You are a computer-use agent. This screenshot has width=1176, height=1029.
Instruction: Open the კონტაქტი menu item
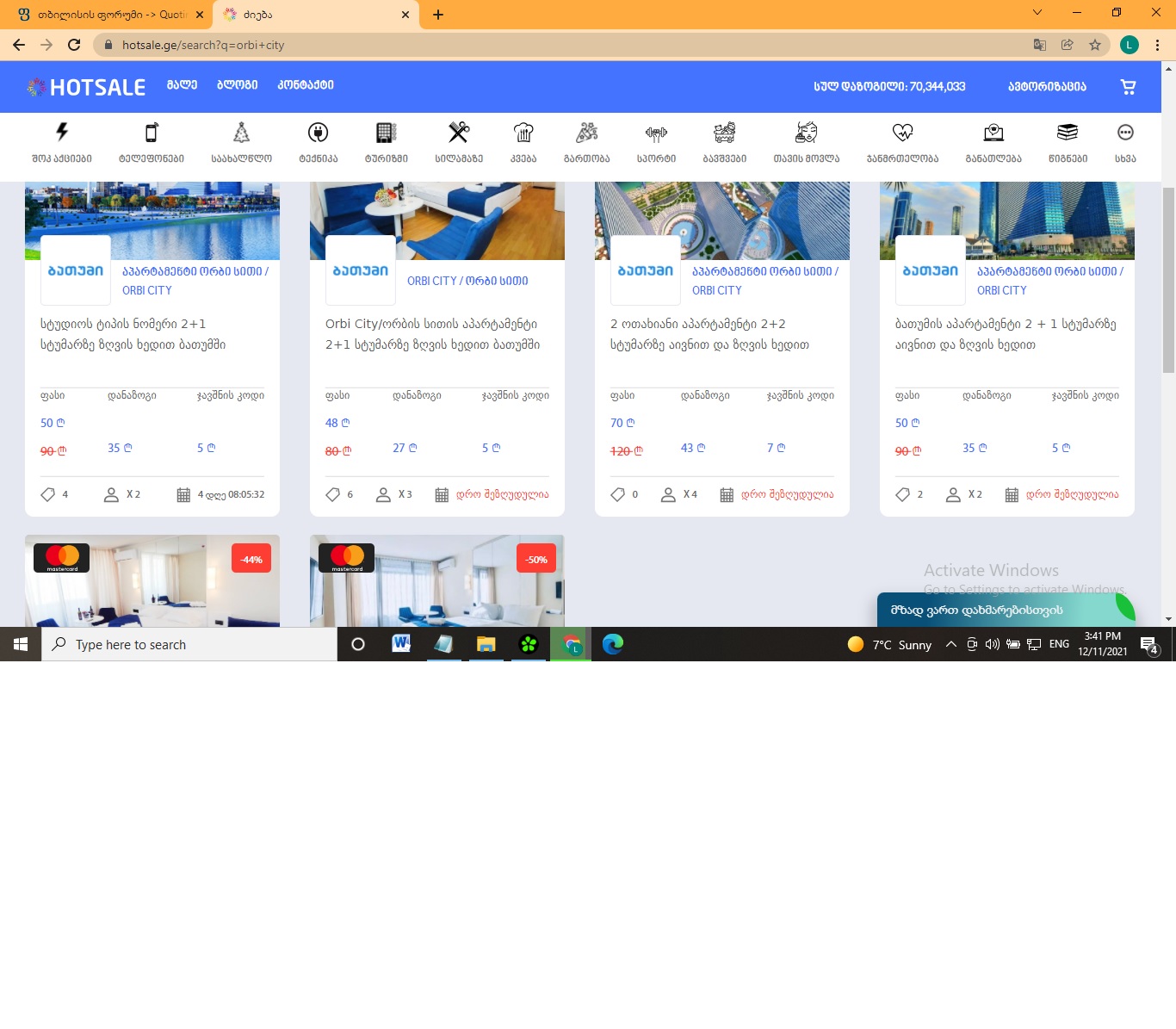click(x=305, y=85)
